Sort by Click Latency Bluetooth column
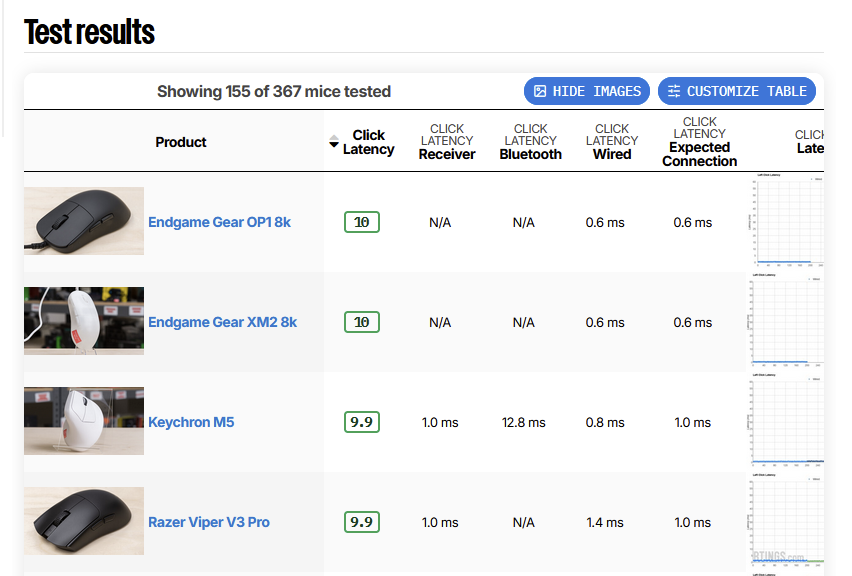The height and width of the screenshot is (576, 852). [530, 142]
